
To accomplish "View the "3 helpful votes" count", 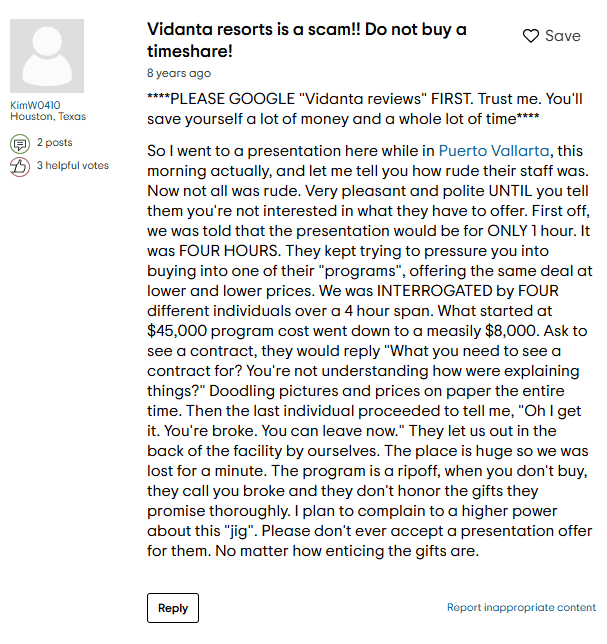I will point(73,166).
